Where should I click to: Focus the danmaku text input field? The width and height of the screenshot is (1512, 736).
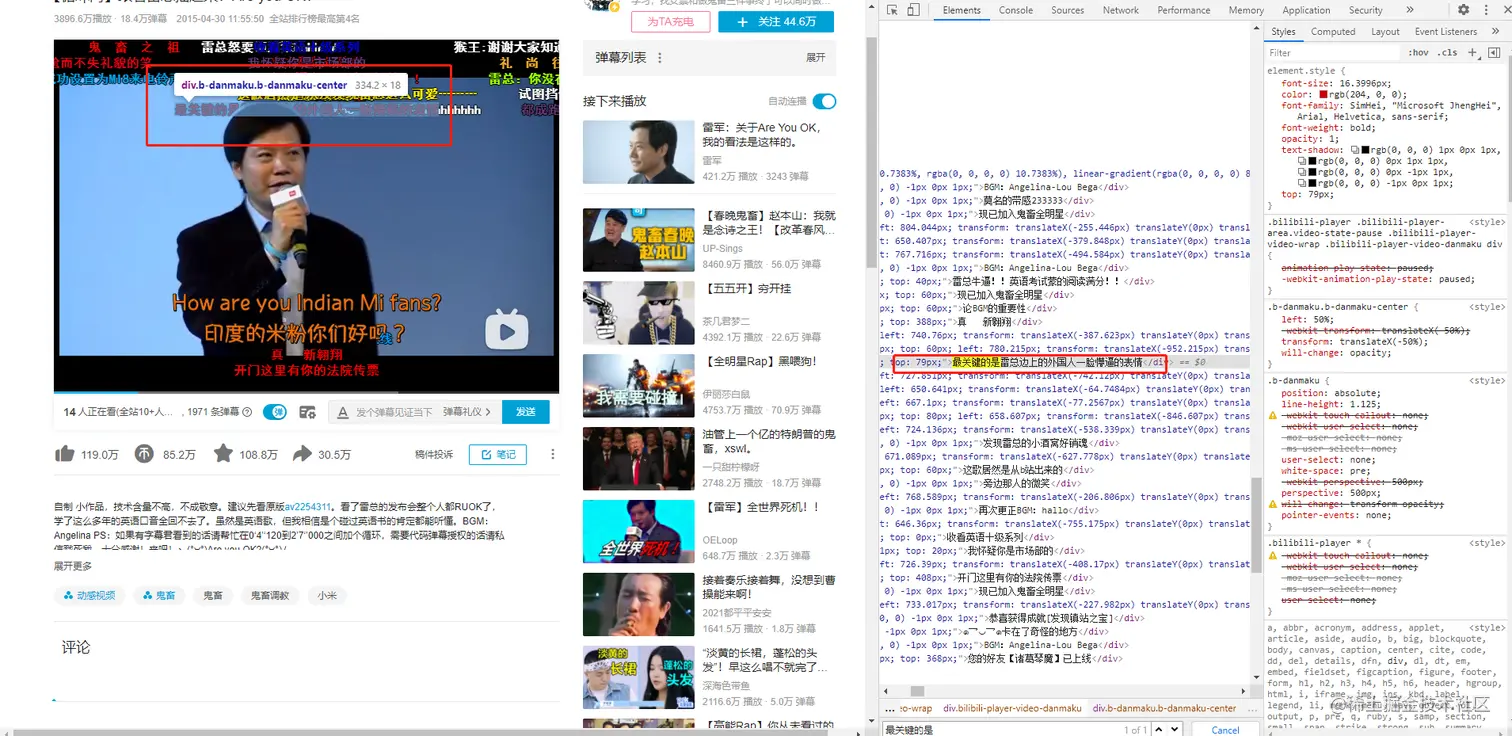pyautogui.click(x=394, y=412)
